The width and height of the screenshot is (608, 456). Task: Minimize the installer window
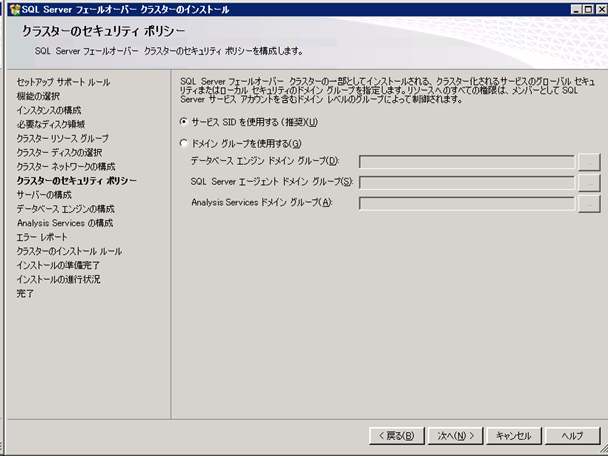577,9
